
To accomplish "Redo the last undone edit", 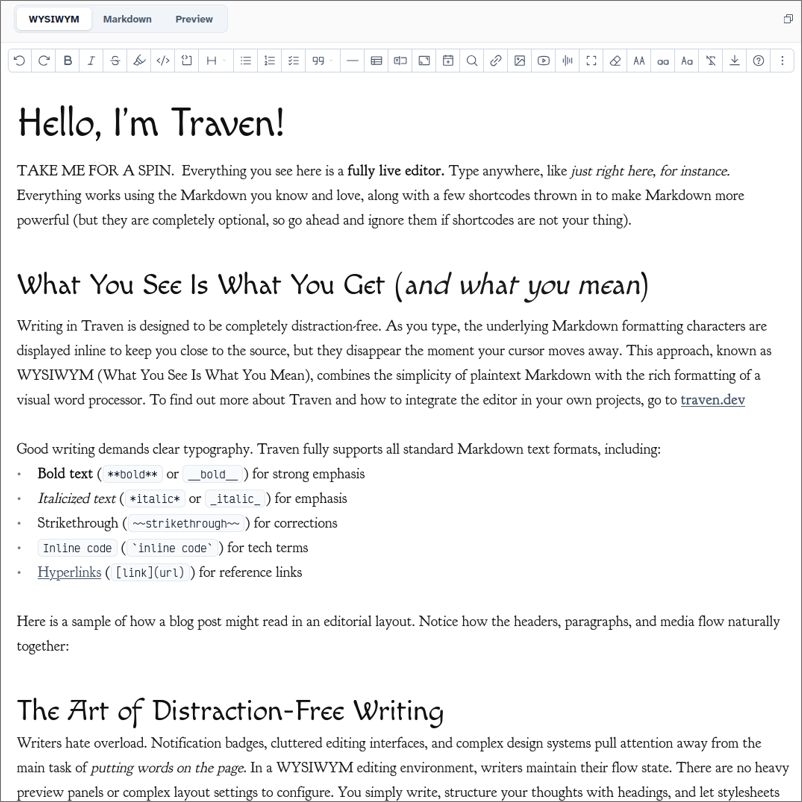I will [x=43, y=61].
